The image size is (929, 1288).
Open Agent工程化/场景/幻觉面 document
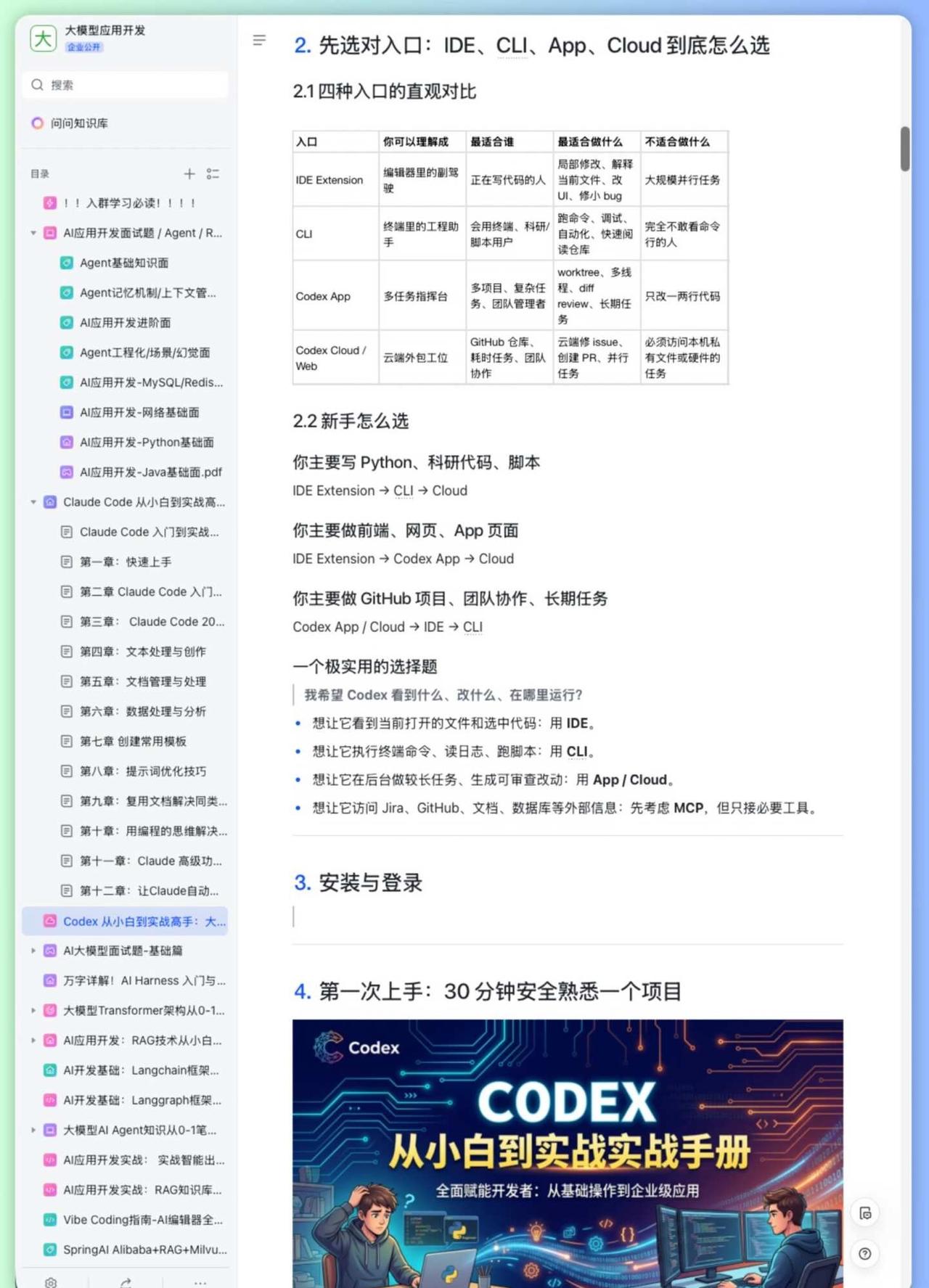pos(144,353)
